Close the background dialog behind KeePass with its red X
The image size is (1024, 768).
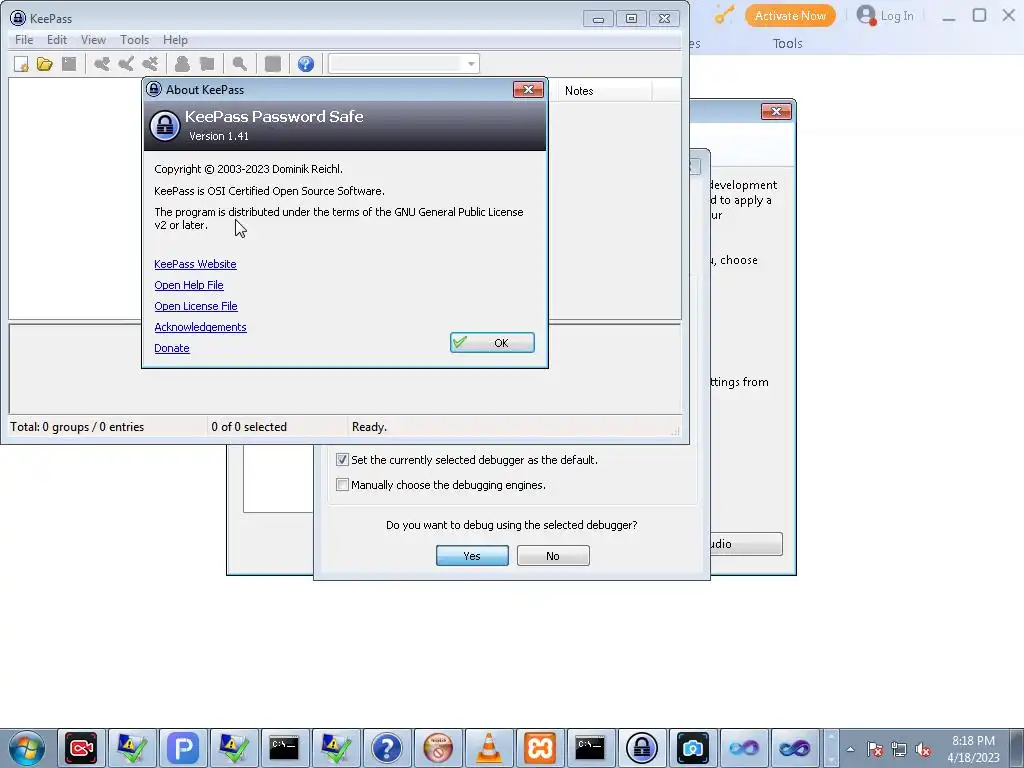[776, 112]
